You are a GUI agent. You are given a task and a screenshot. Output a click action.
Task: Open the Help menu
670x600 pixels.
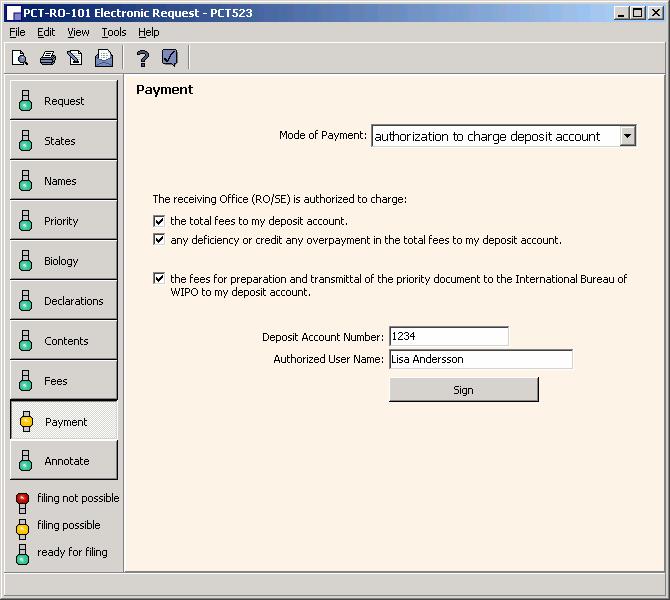click(148, 32)
